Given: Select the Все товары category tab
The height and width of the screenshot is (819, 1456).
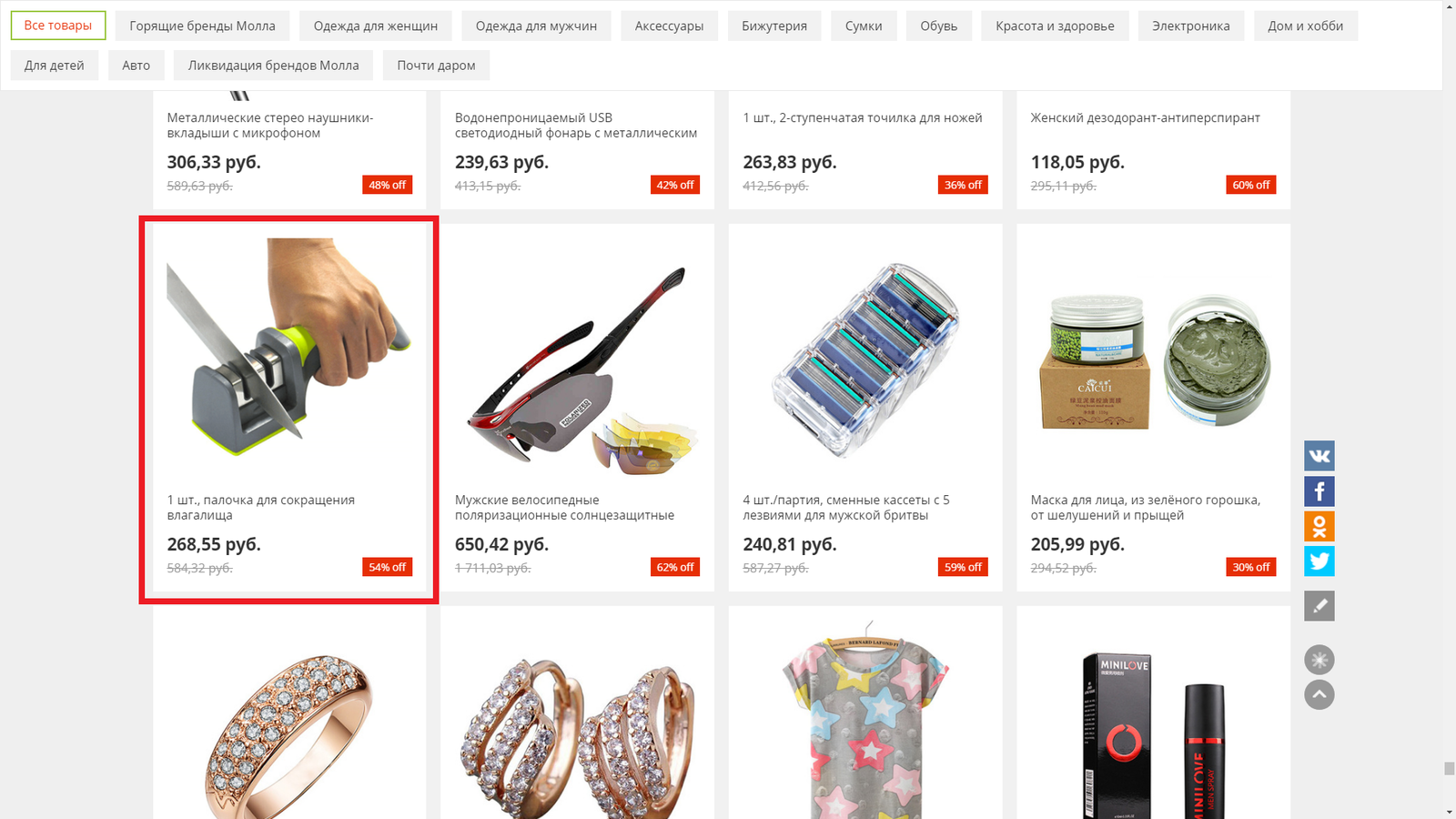Looking at the screenshot, I should 58,25.
